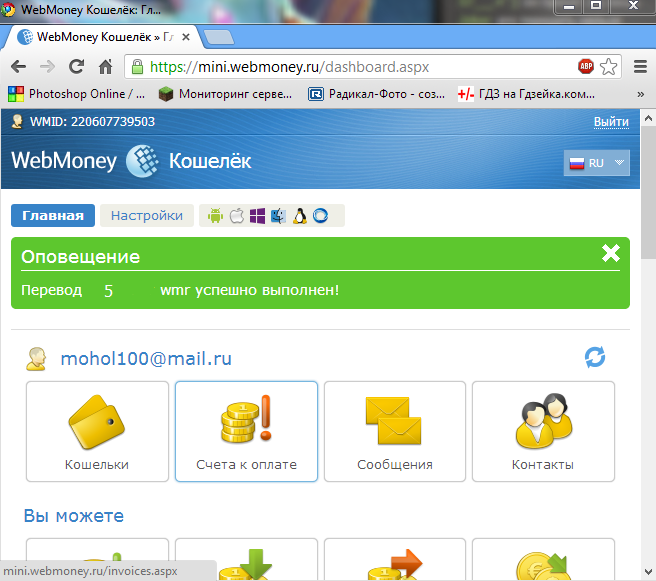Bookmark the page with the star icon
Image resolution: width=656 pixels, height=581 pixels.
click(x=608, y=67)
